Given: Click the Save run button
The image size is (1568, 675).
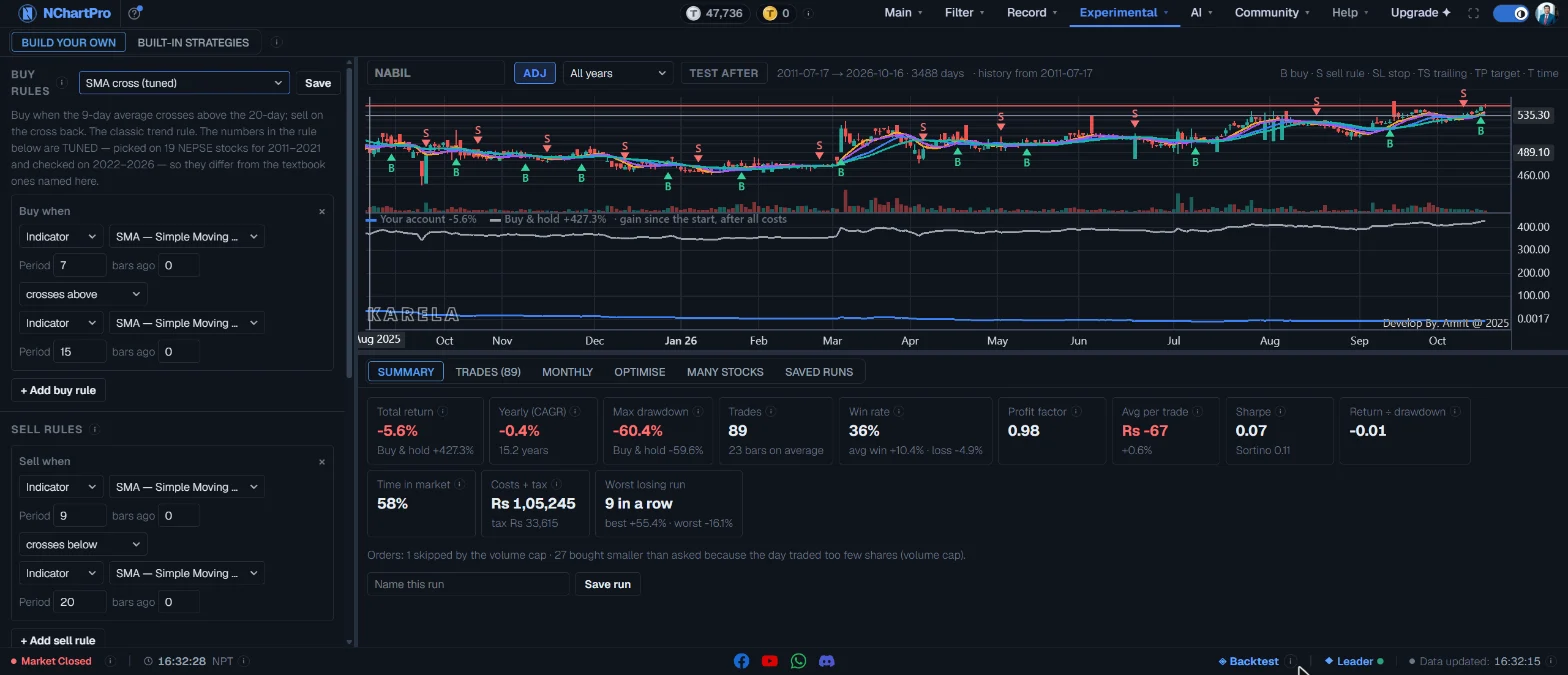Looking at the screenshot, I should [607, 584].
